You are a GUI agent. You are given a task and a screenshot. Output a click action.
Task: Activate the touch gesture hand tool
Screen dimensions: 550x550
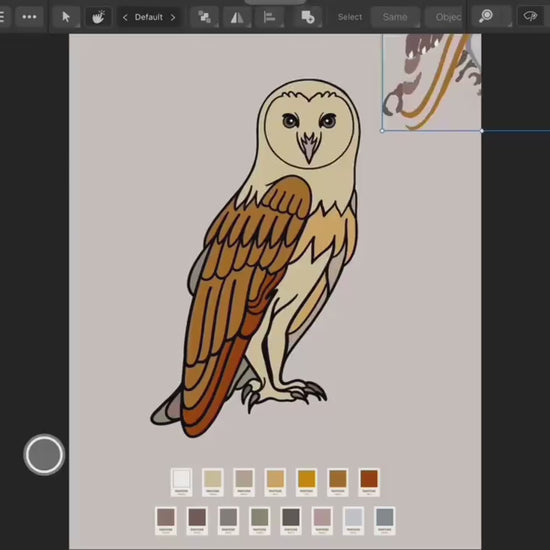click(x=98, y=17)
